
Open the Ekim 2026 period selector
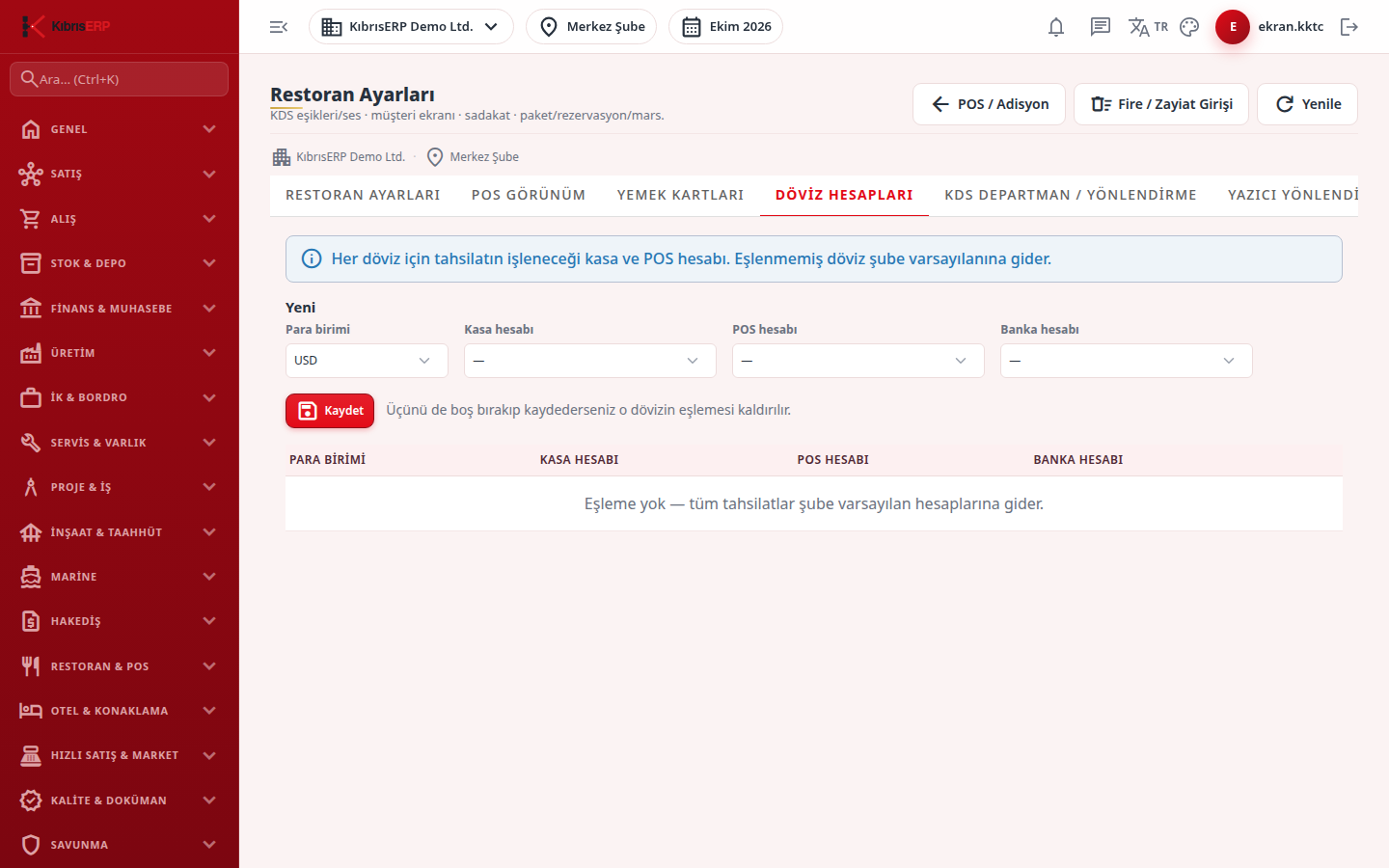[x=725, y=27]
